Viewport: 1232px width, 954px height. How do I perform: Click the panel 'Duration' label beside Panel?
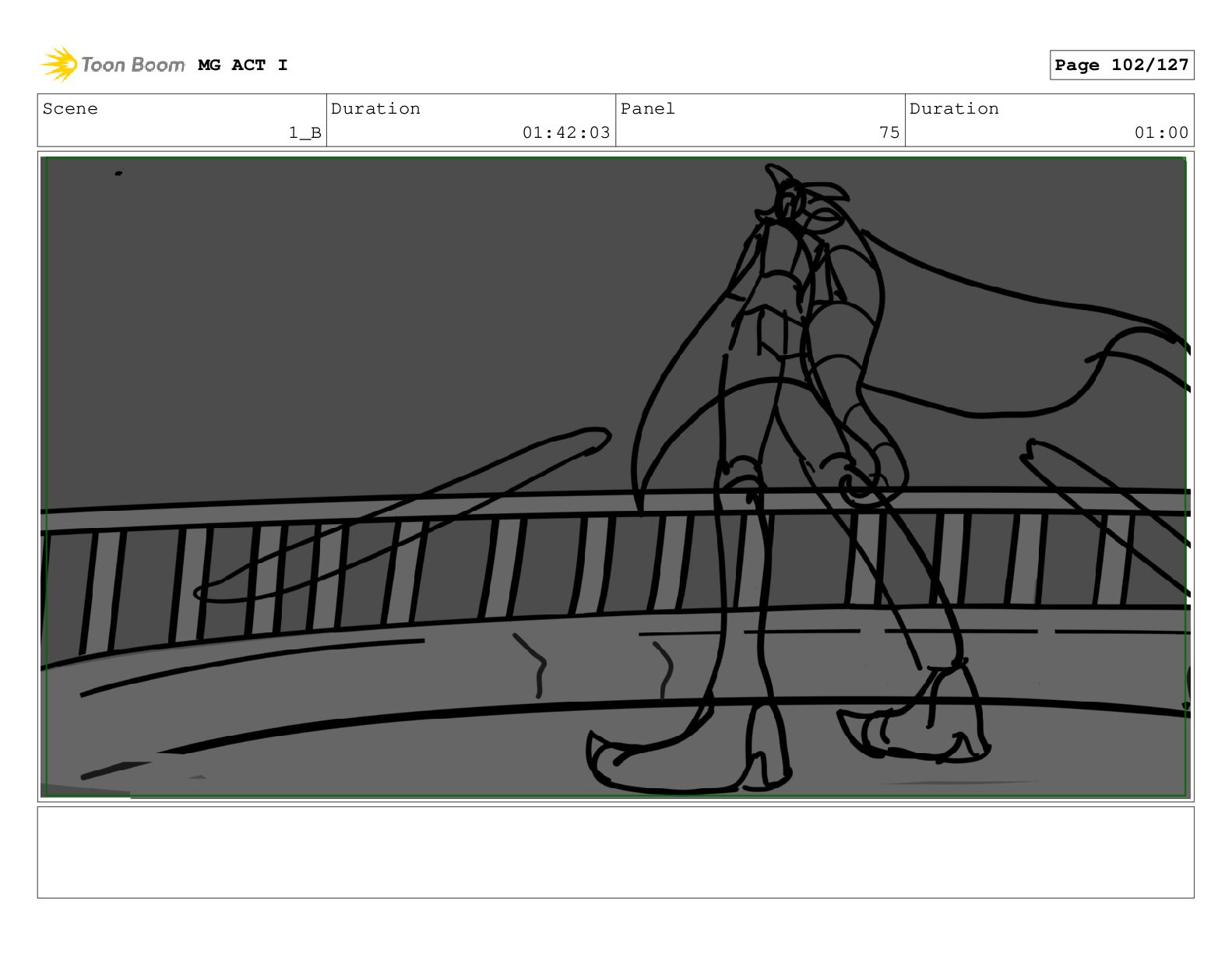pyautogui.click(x=954, y=109)
